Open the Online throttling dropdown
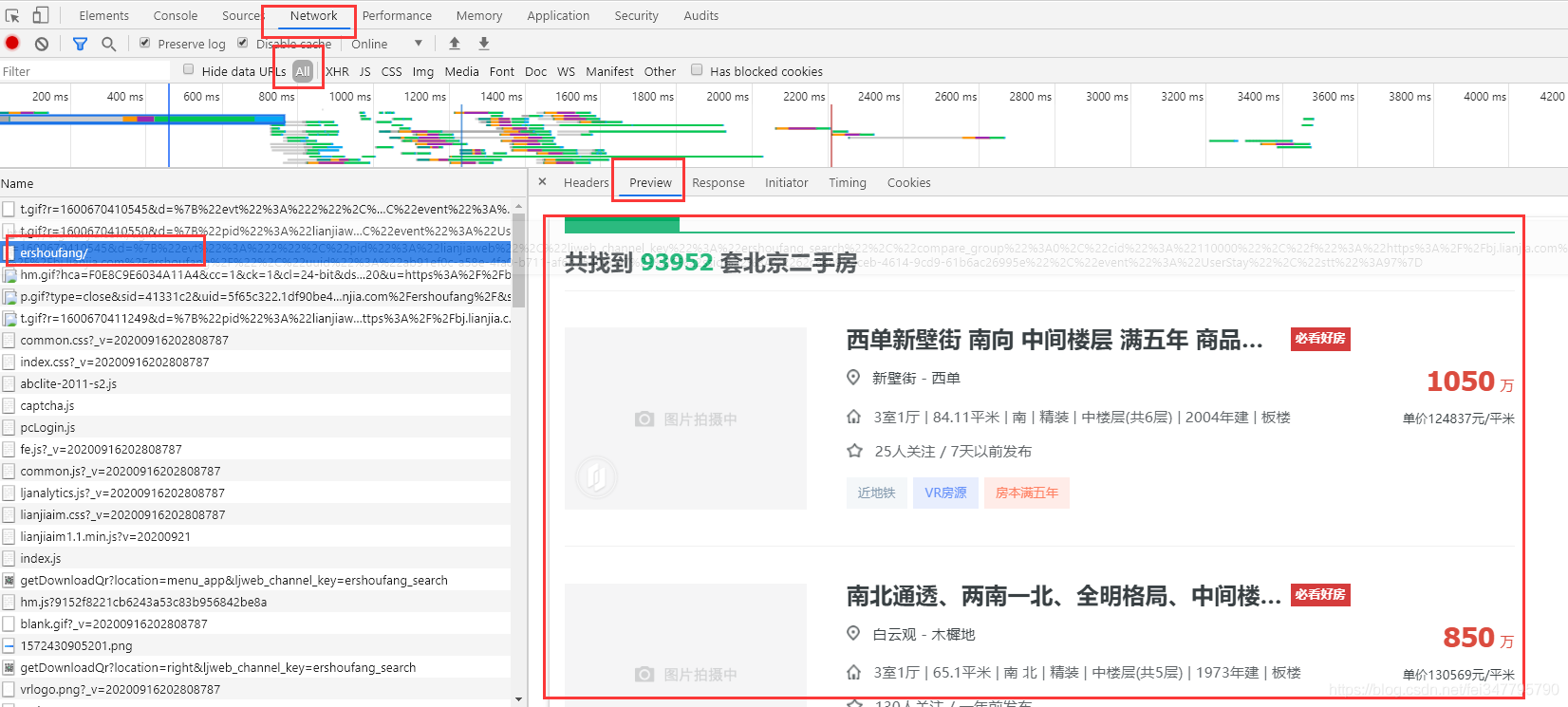This screenshot has width=1568, height=707. [386, 44]
